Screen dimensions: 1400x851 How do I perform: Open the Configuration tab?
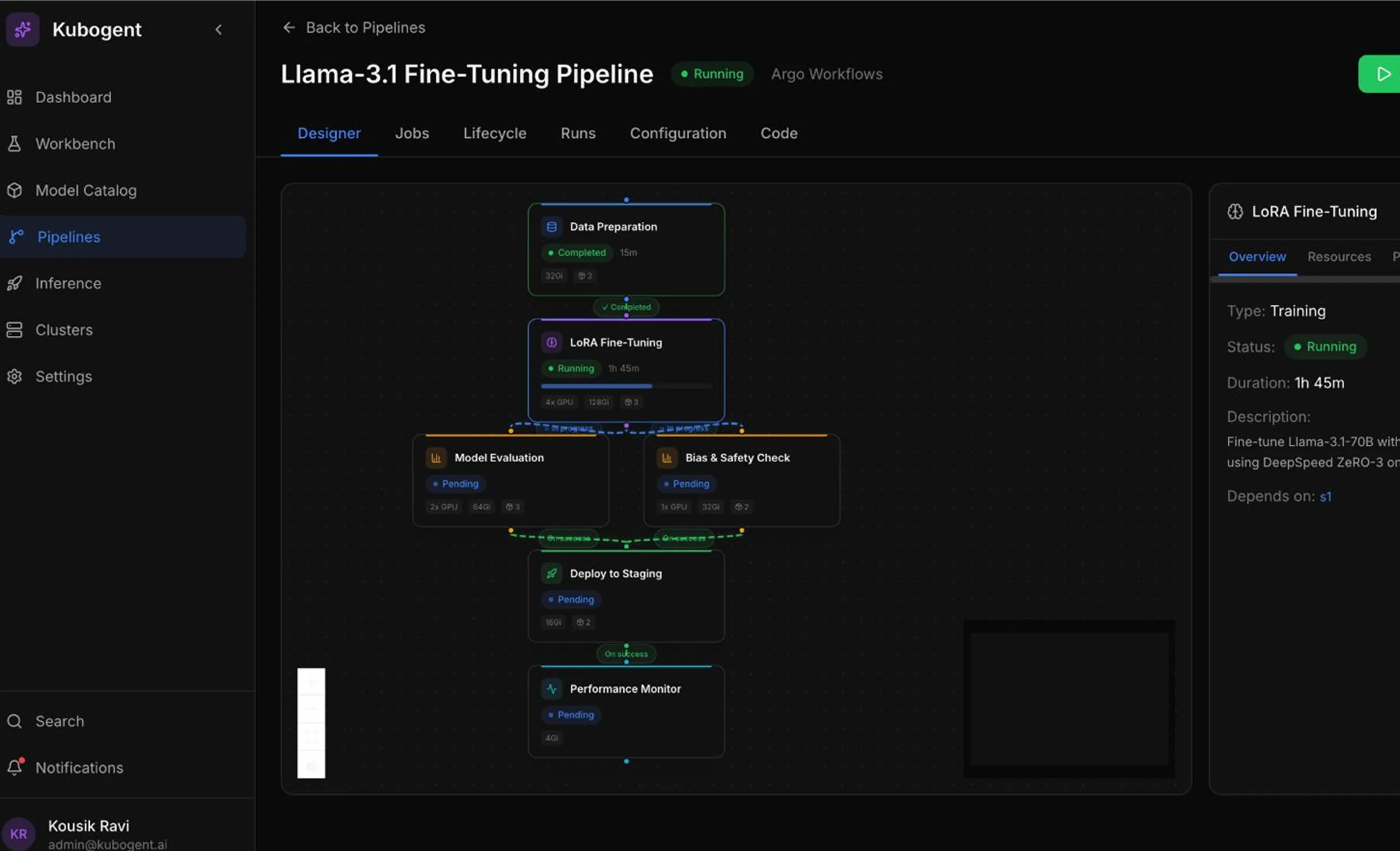[x=678, y=133]
